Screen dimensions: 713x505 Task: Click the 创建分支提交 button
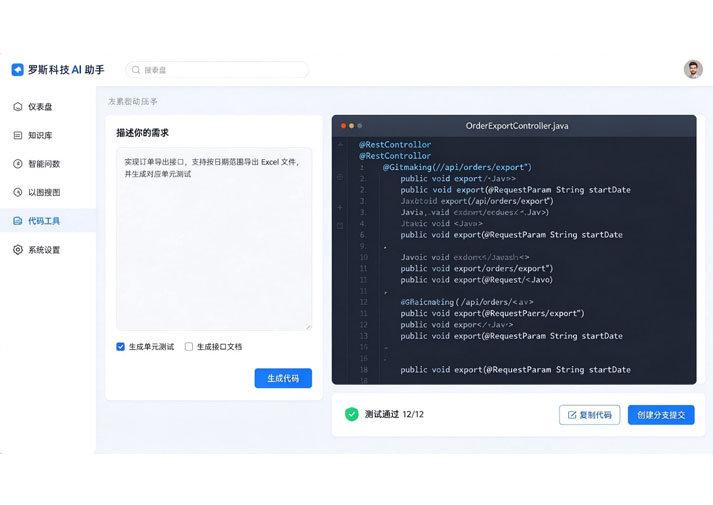tap(661, 415)
